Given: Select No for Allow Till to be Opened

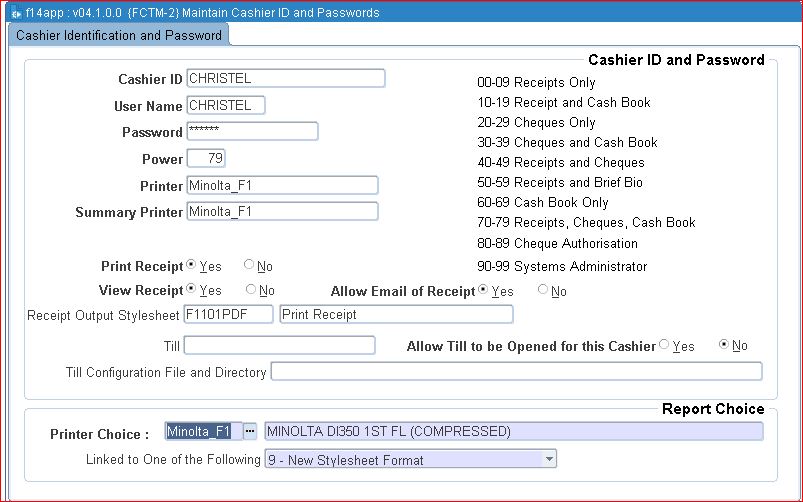Looking at the screenshot, I should point(724,345).
